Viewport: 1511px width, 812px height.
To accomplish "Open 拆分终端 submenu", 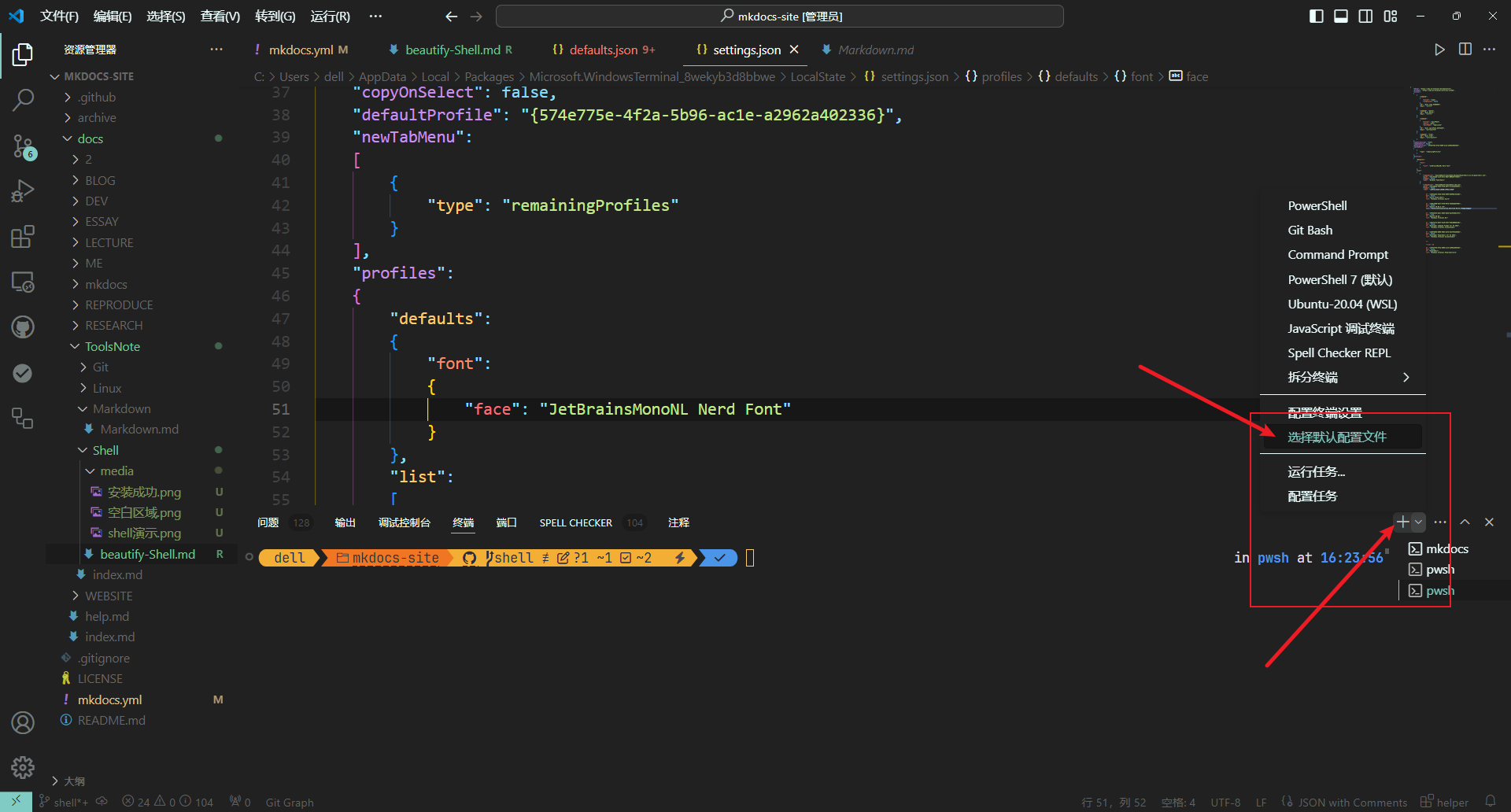I will [1343, 377].
